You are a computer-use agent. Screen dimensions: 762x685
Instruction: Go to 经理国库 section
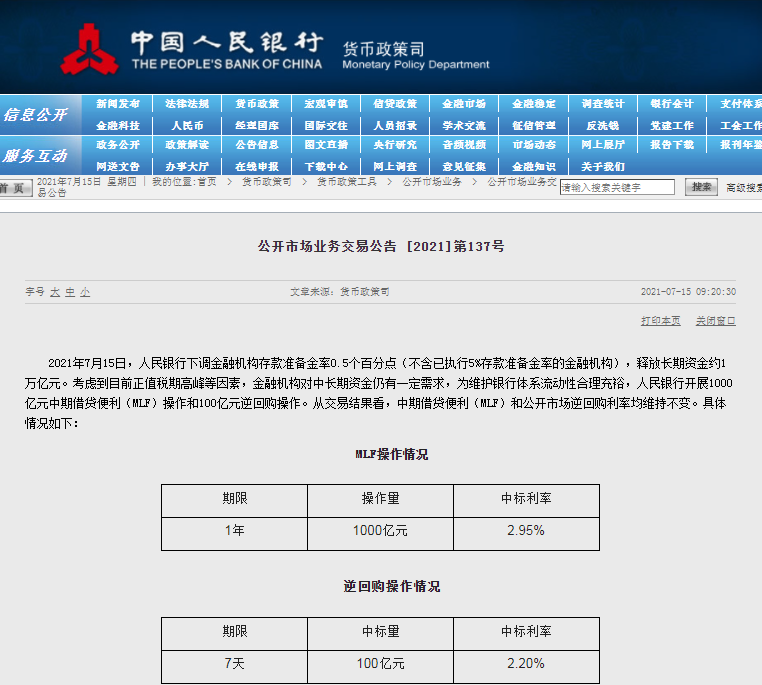(x=257, y=126)
